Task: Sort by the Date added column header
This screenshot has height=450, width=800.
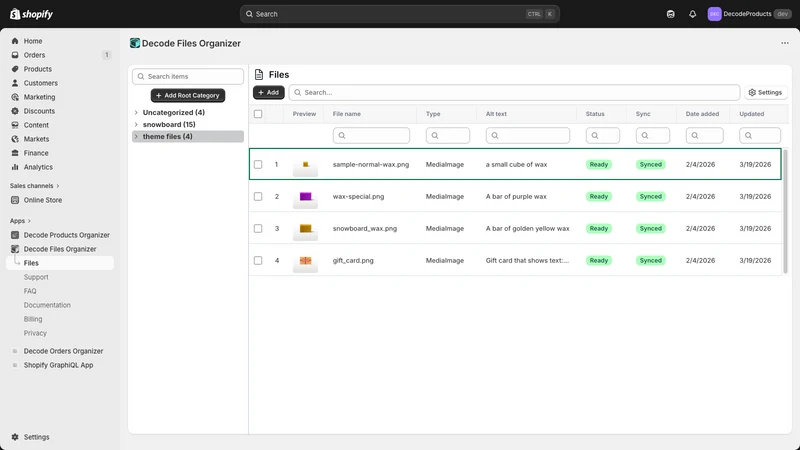Action: coord(702,114)
